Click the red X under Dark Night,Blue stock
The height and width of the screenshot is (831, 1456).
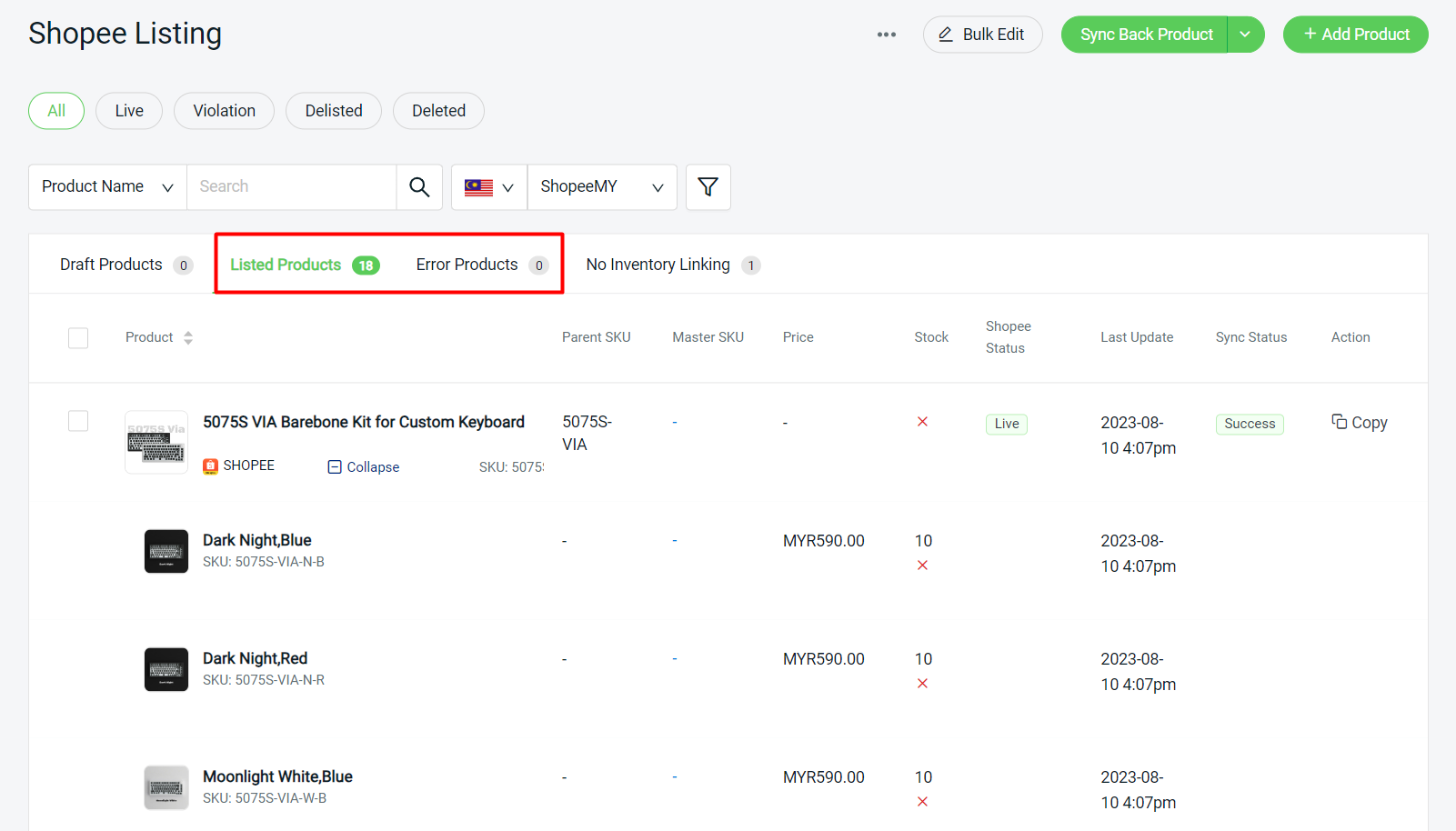(922, 566)
